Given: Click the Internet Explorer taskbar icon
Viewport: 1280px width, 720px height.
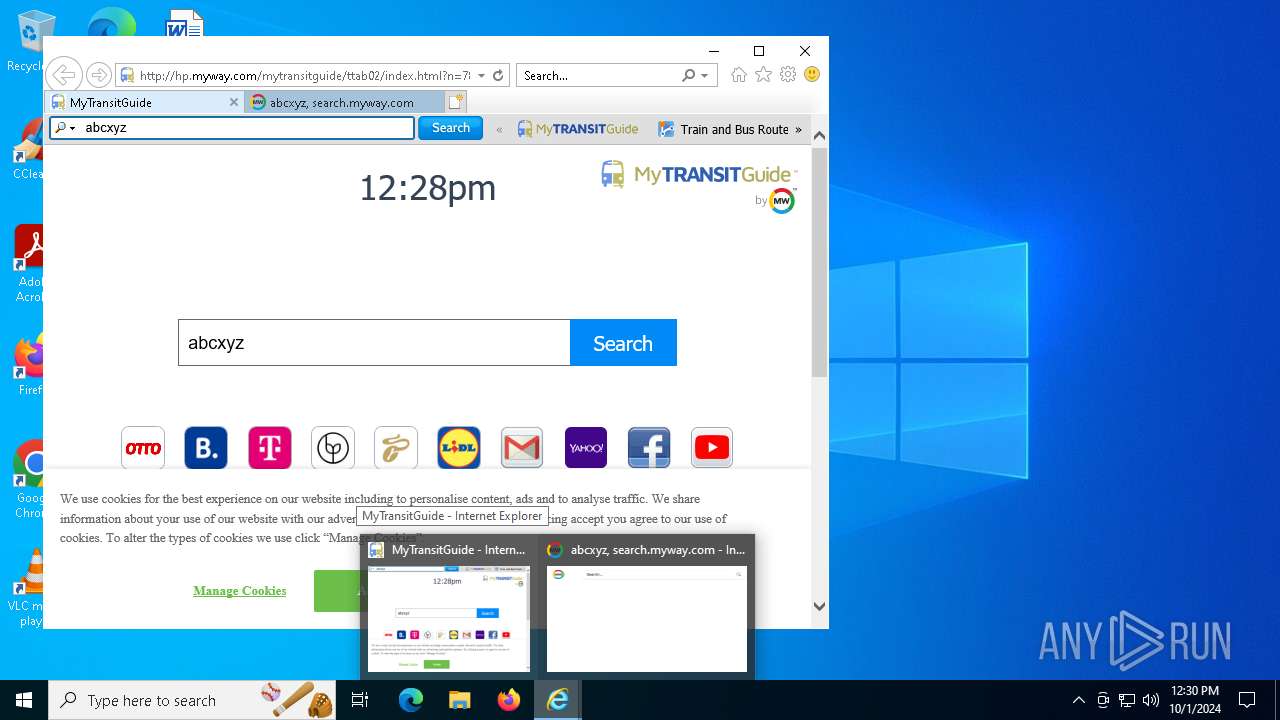Looking at the screenshot, I should click(x=558, y=700).
